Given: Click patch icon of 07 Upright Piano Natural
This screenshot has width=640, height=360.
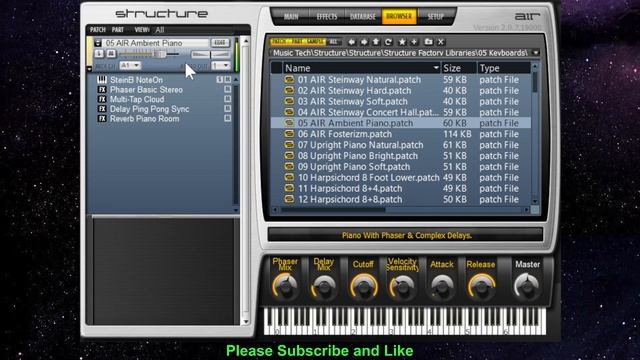Looking at the screenshot, I should pyautogui.click(x=289, y=145).
